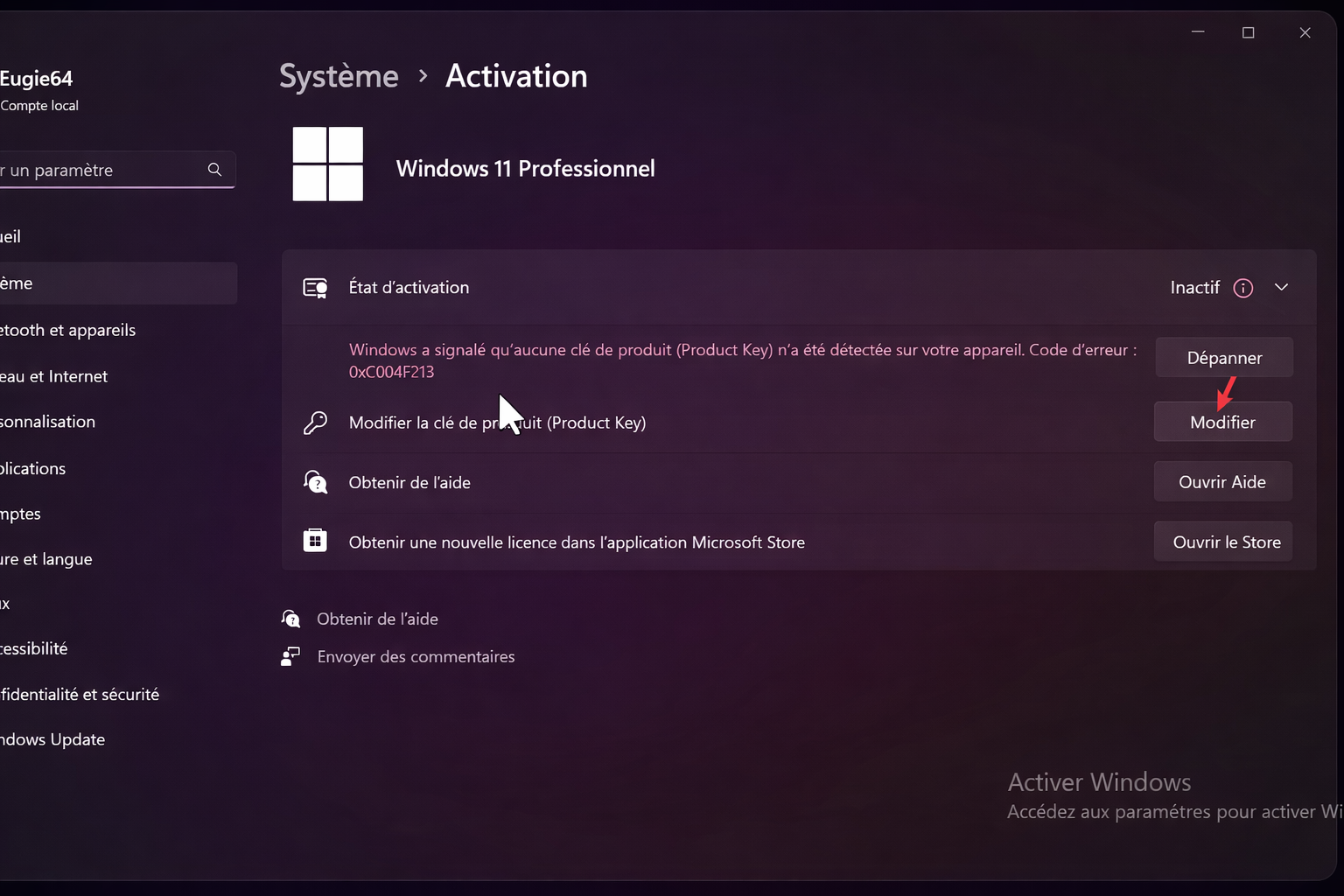Go back to Système in breadcrumb
Viewport: 1344px width, 896px height.
point(339,76)
